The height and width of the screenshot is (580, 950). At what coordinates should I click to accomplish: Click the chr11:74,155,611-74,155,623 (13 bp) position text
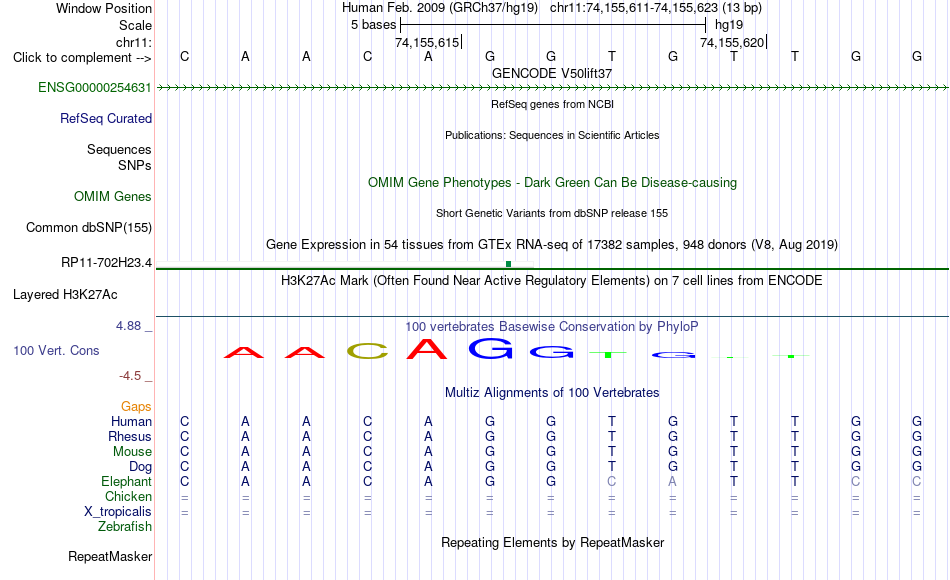coord(656,8)
